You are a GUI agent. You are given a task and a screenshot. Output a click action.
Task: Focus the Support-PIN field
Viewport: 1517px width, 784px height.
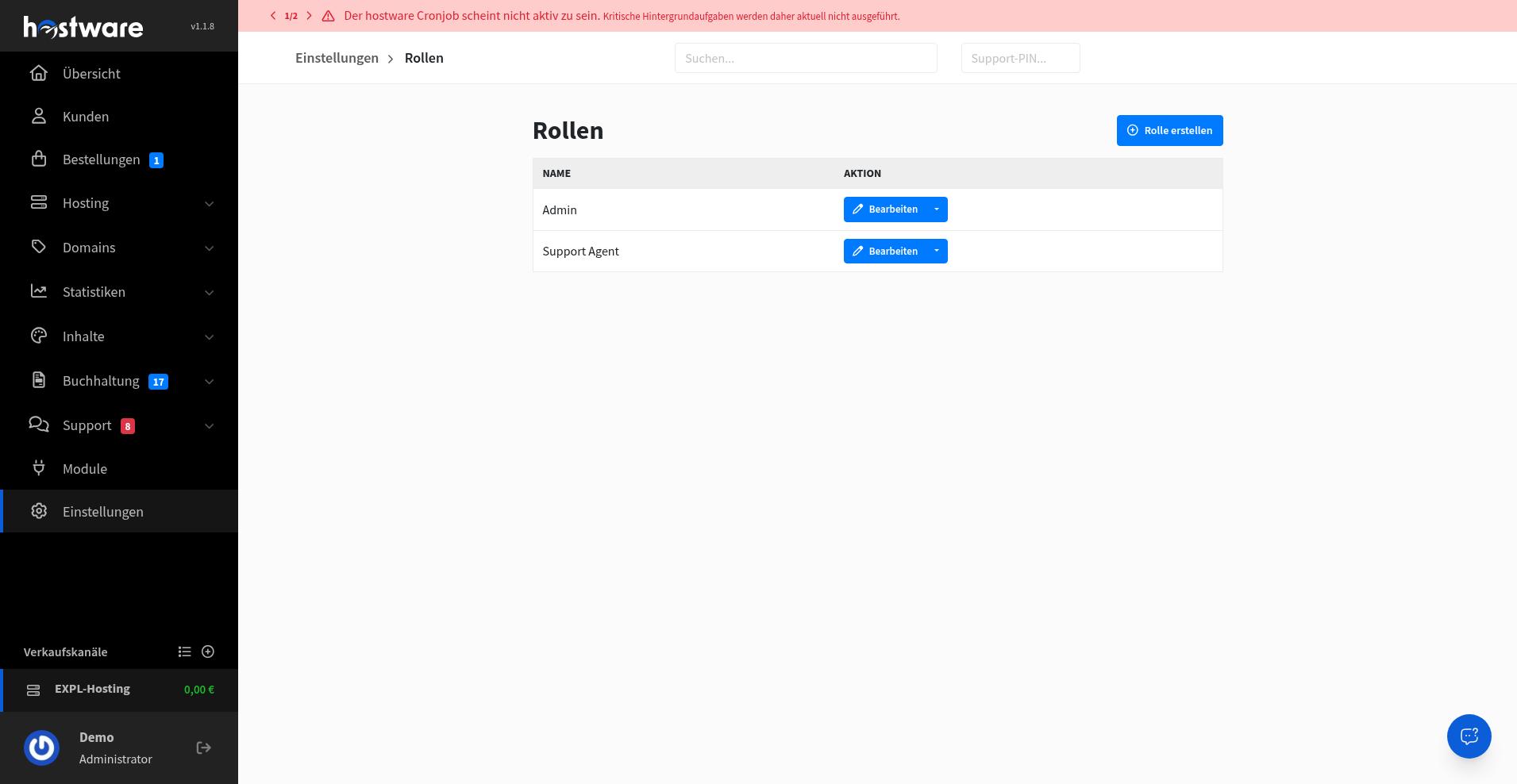click(1020, 58)
